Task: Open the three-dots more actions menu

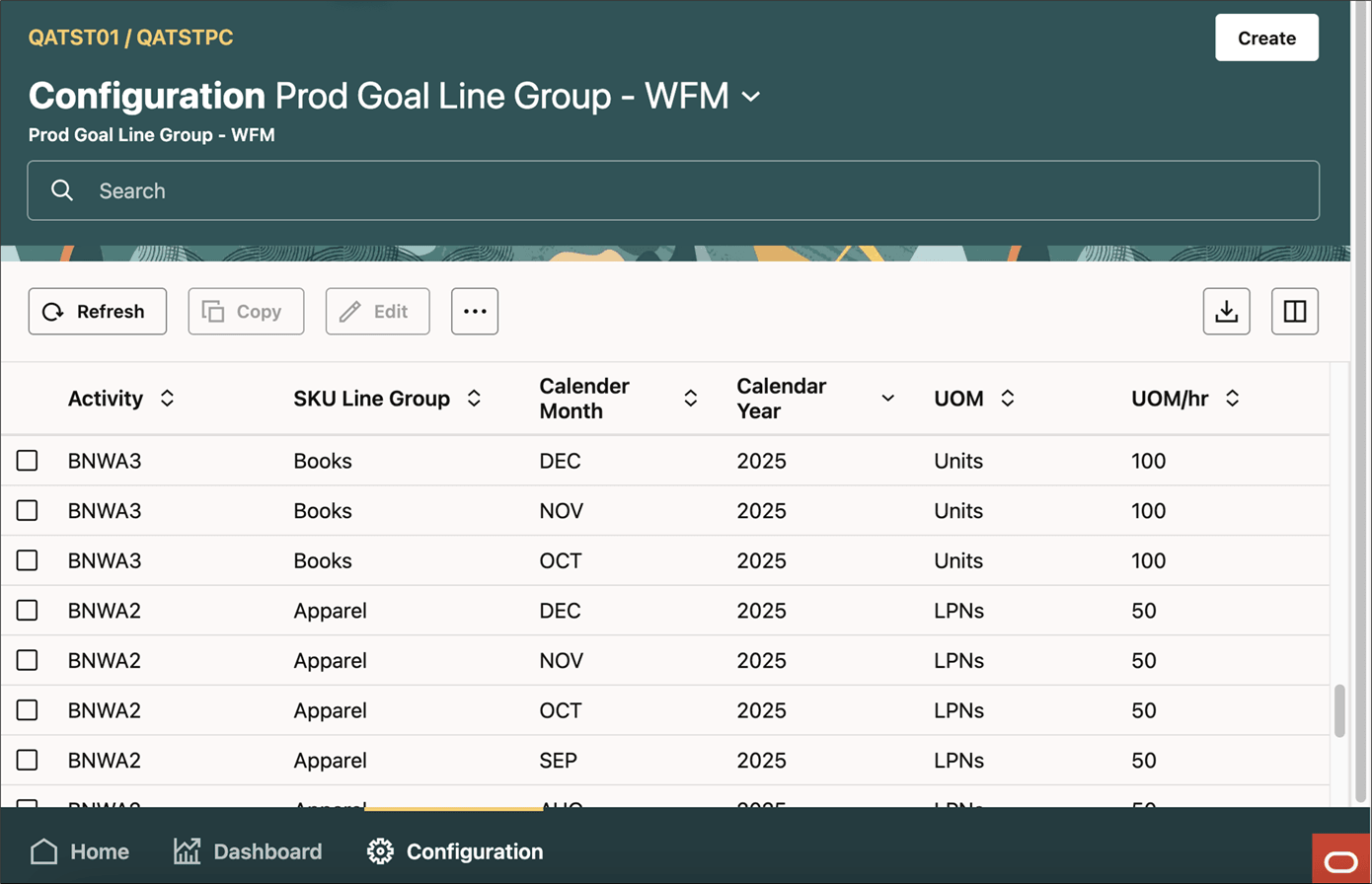Action: point(475,312)
